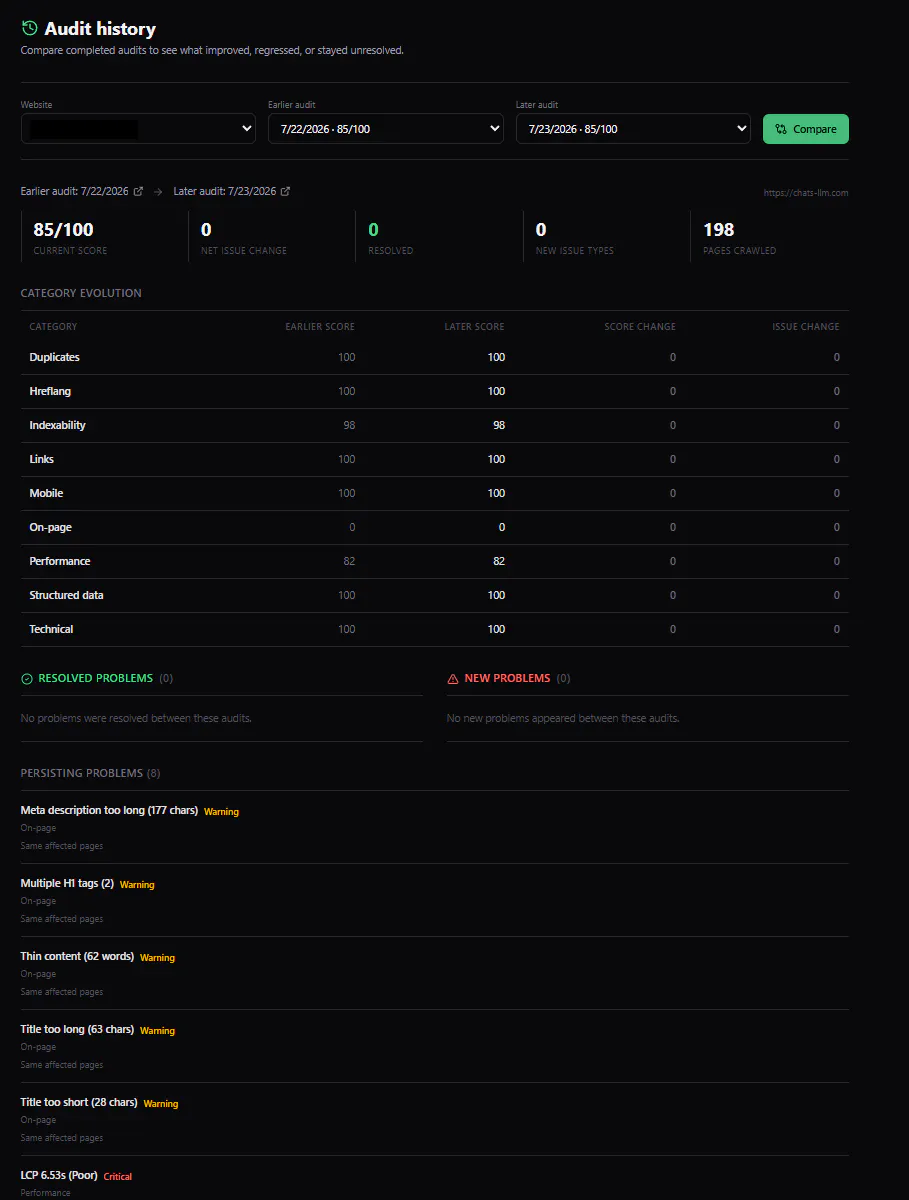Select the On-page category row

pos(435,527)
